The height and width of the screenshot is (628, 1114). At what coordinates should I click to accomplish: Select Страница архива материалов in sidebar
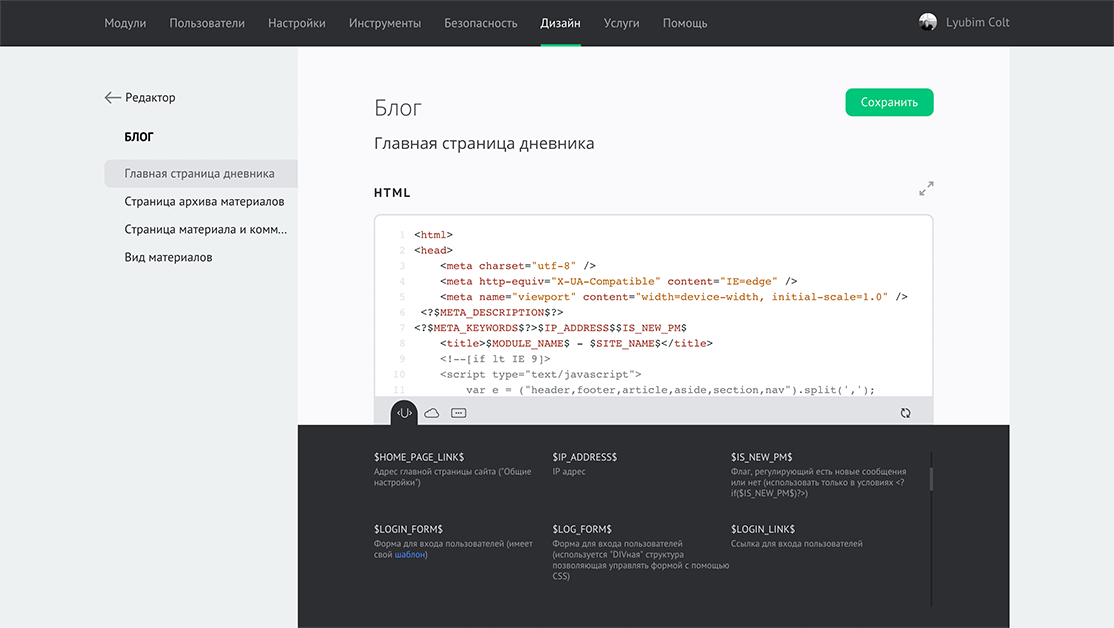coord(204,201)
